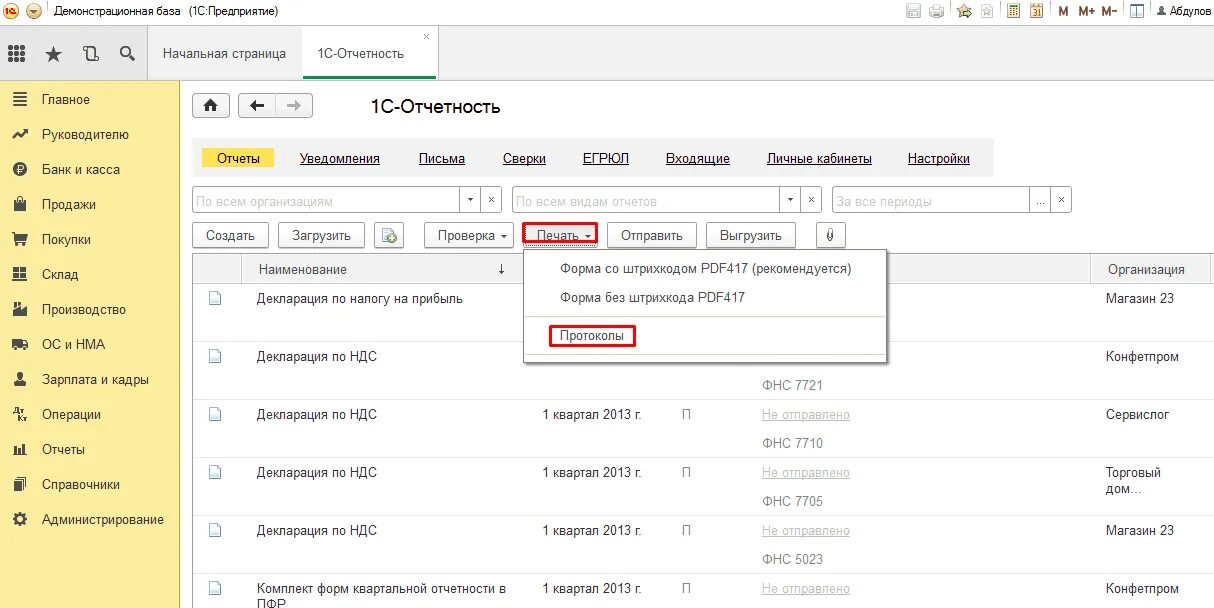Viewport: 1214px width, 608px height.
Task: Navigate forward with the right arrow
Action: [294, 106]
